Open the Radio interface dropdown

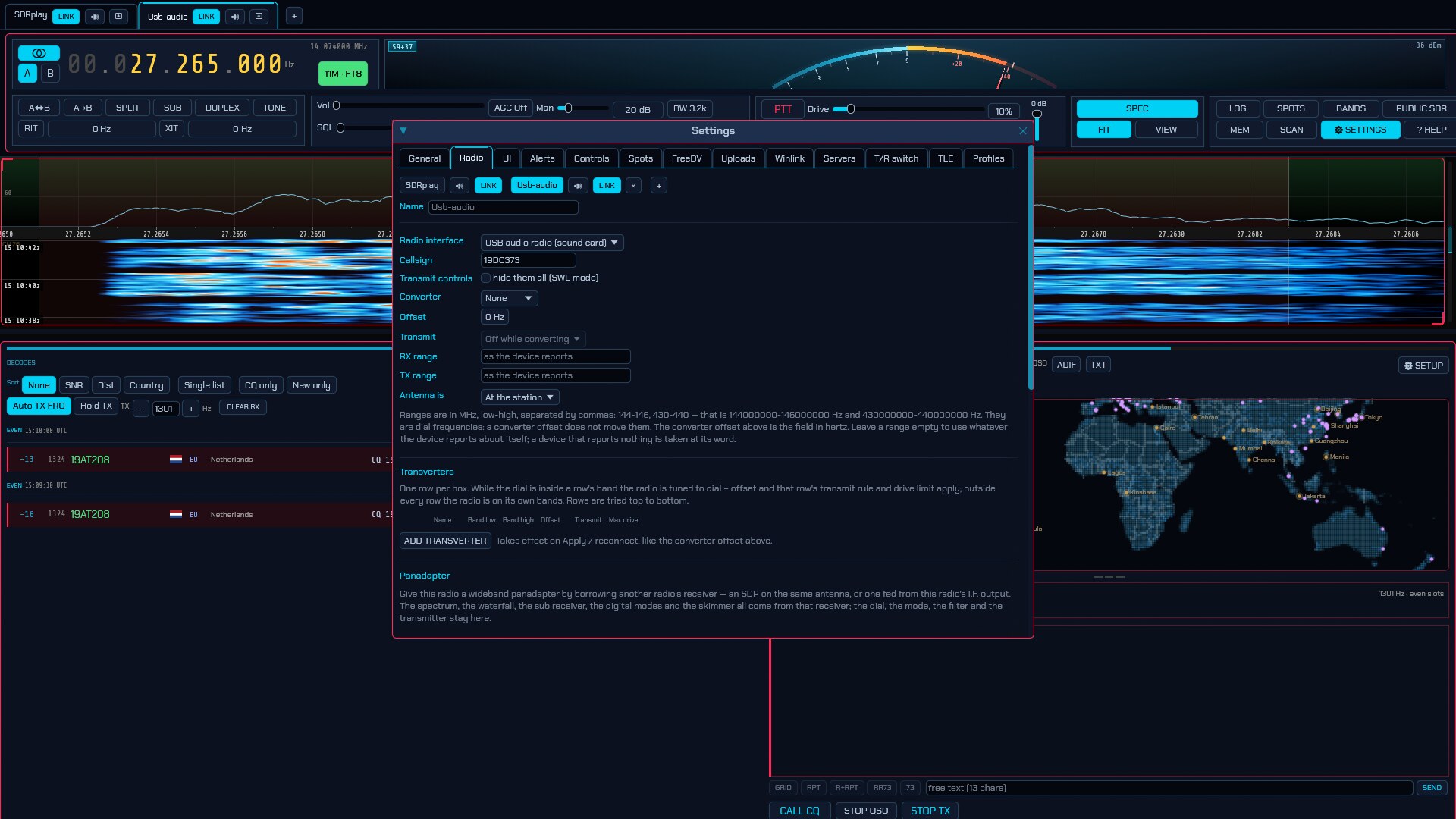tap(552, 243)
